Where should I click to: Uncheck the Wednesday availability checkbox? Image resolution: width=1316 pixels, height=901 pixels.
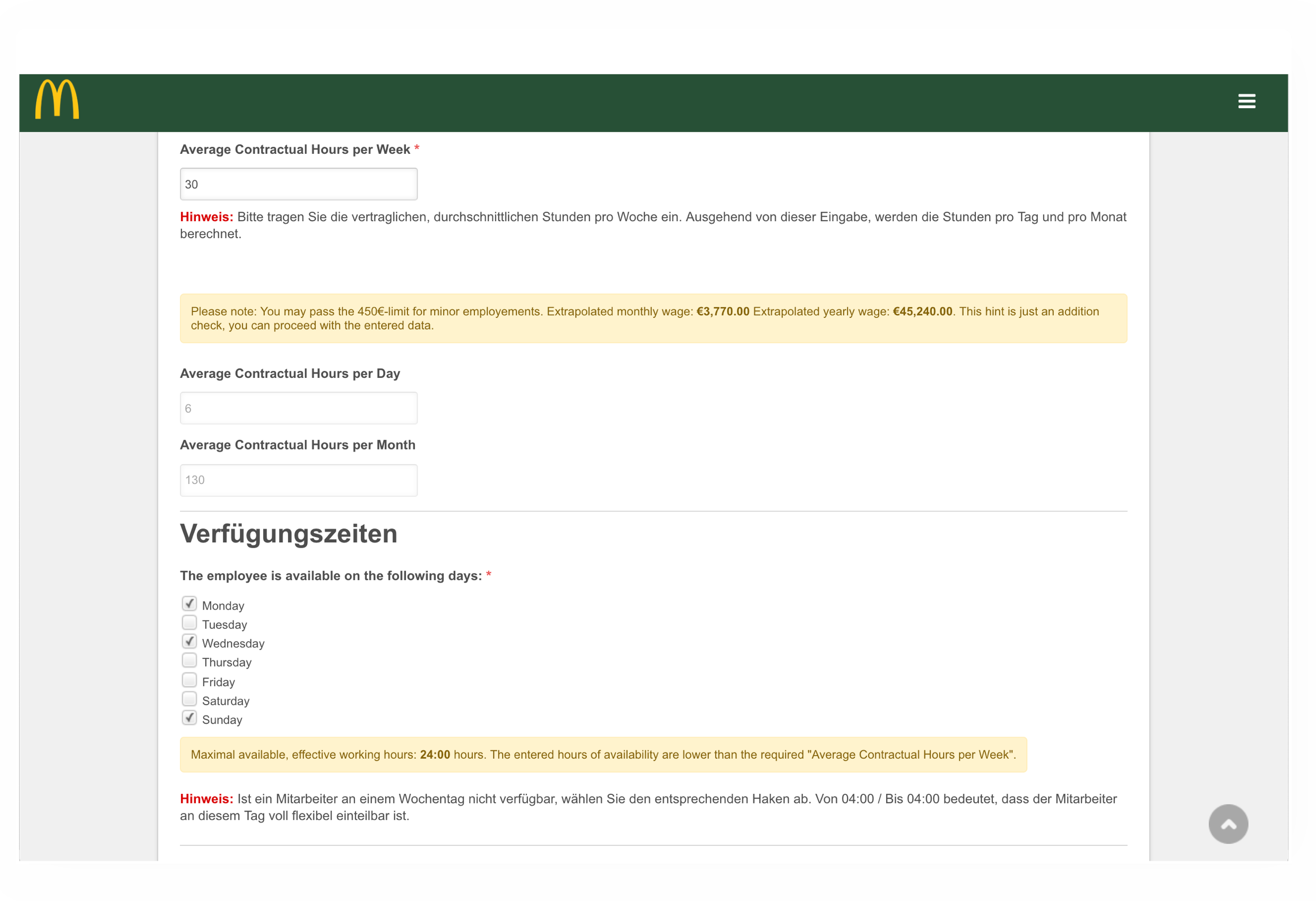[x=189, y=641]
